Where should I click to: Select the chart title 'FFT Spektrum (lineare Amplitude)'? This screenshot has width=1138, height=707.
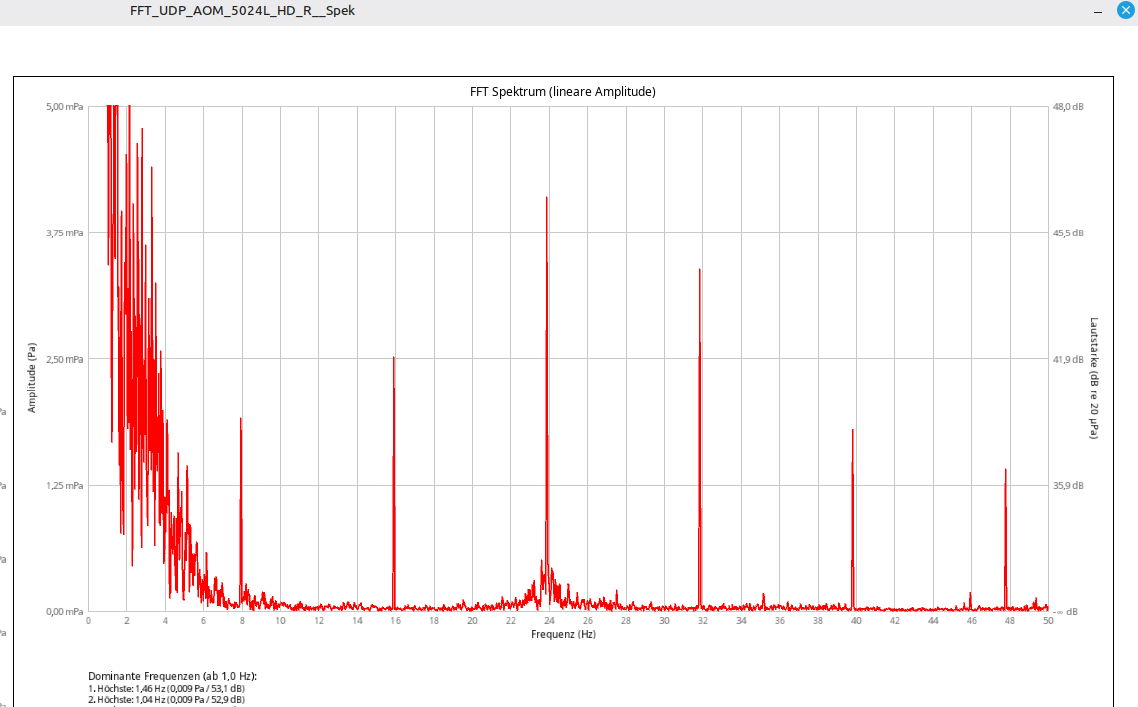pyautogui.click(x=562, y=91)
